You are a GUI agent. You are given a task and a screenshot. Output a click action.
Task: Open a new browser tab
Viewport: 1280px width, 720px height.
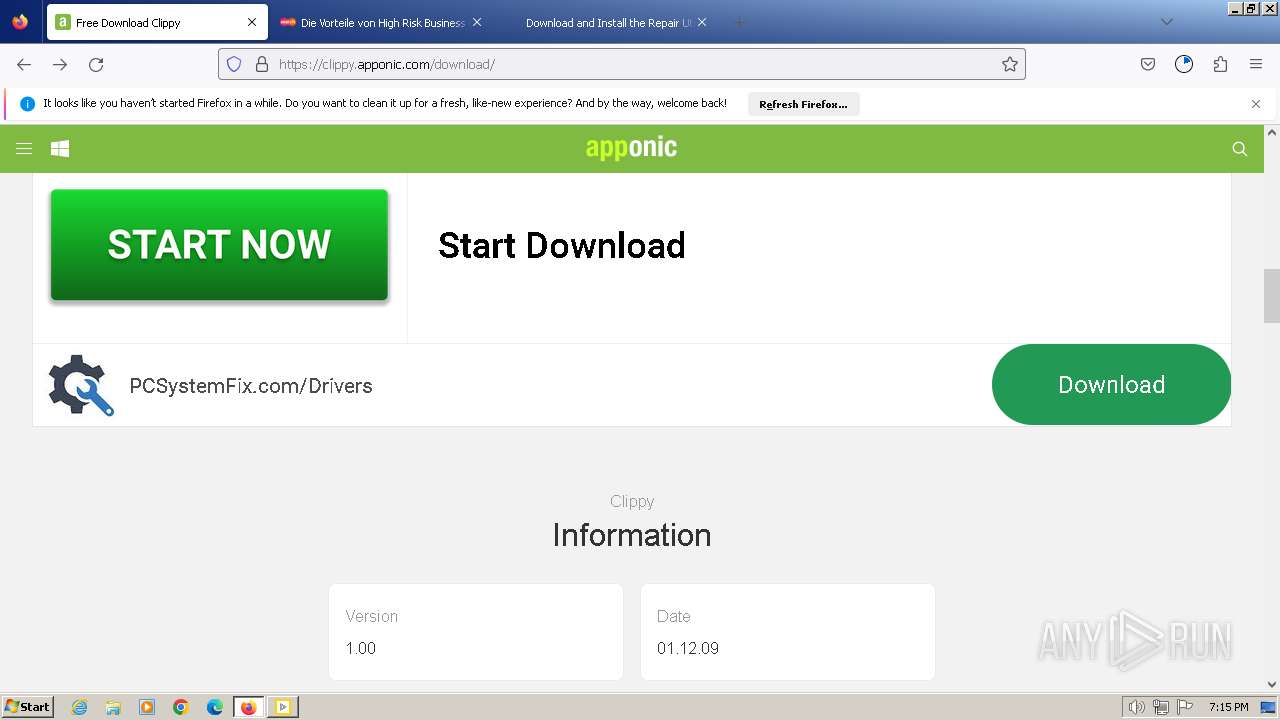pos(739,22)
